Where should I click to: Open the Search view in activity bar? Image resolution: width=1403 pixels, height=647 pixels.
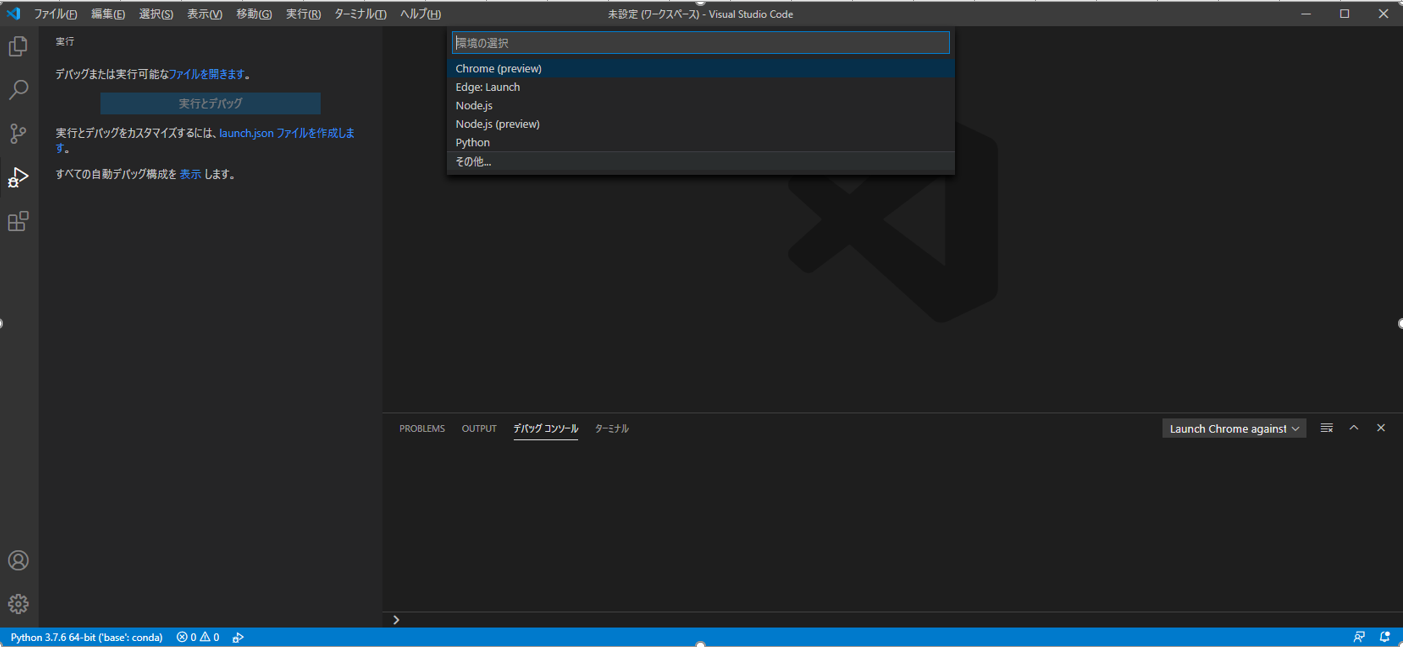(x=18, y=90)
